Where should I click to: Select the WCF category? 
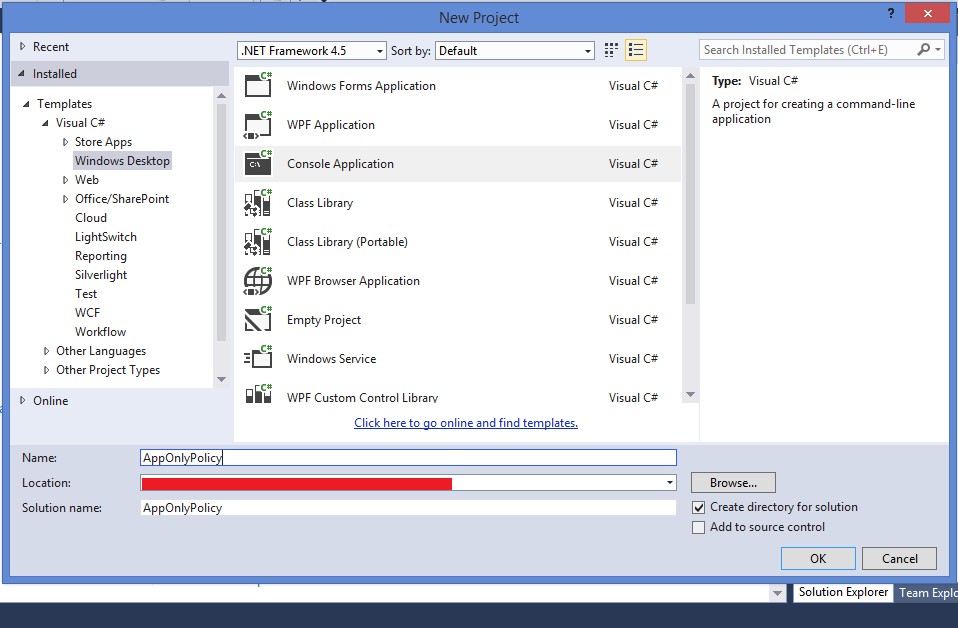click(87, 312)
